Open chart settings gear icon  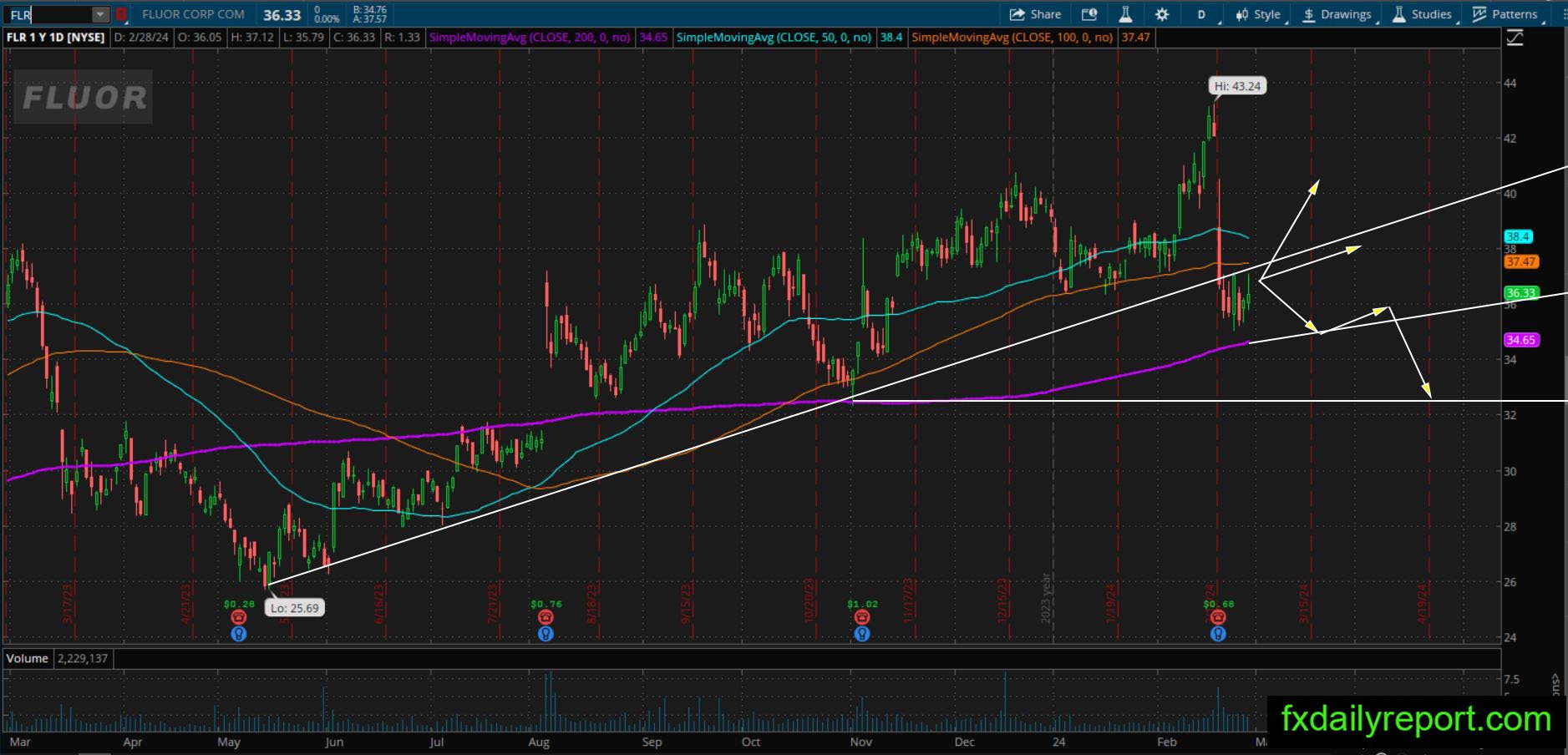(1162, 14)
